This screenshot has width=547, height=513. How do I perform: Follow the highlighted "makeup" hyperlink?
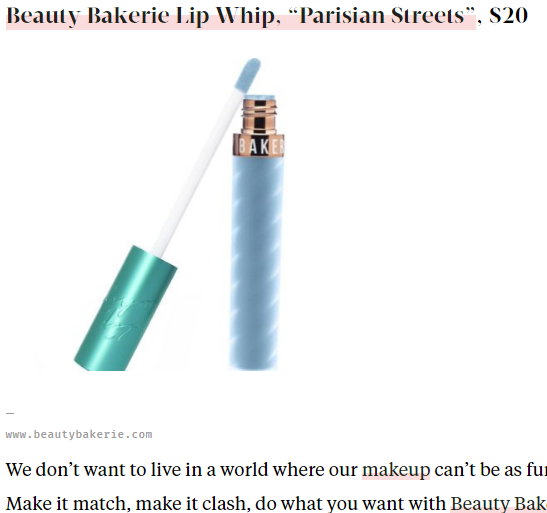point(396,470)
